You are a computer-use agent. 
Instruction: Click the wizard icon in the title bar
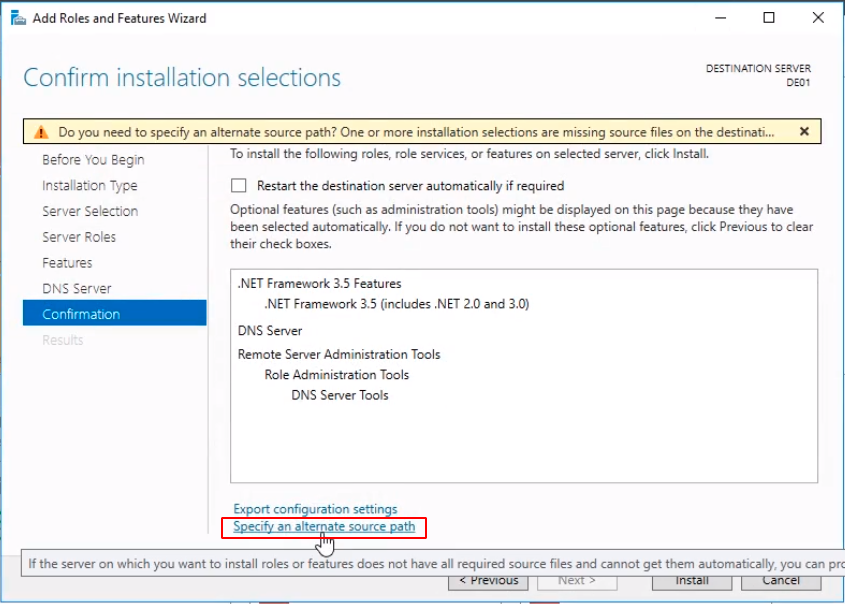(x=18, y=18)
